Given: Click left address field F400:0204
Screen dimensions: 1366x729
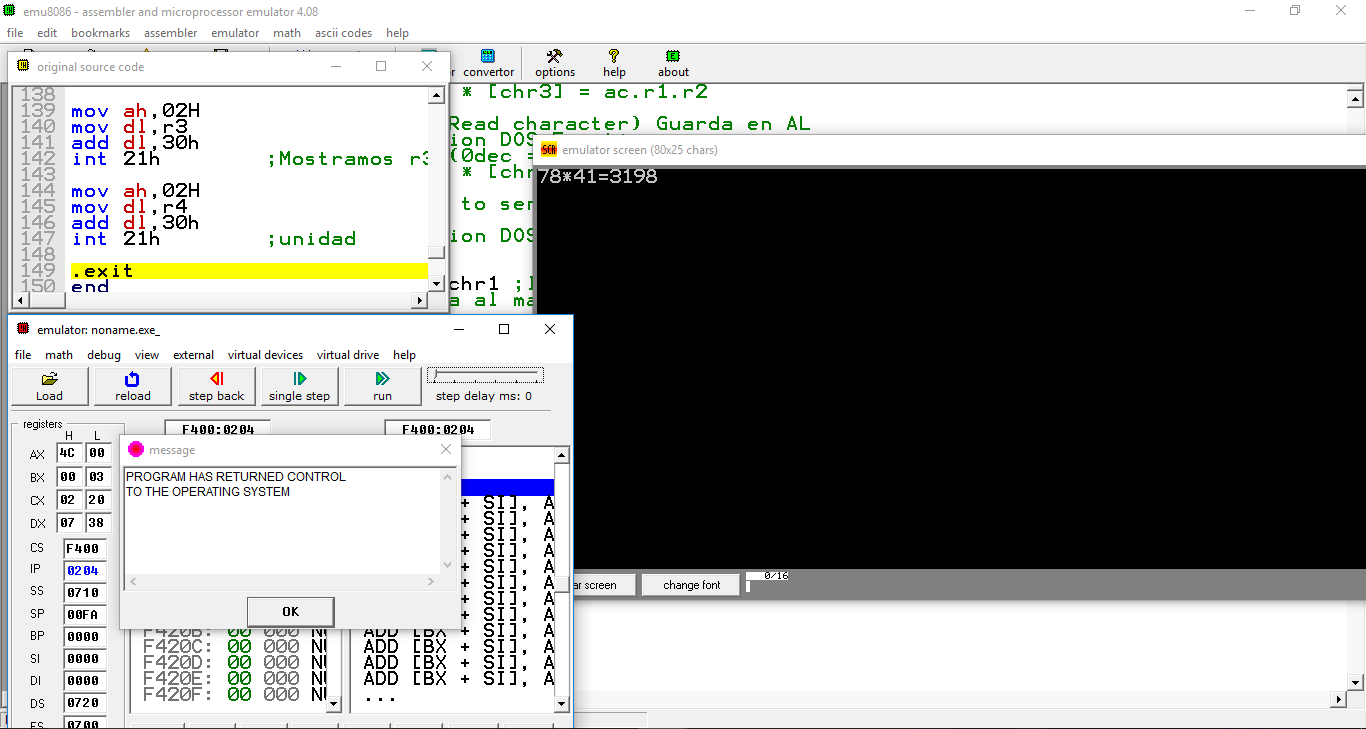Looking at the screenshot, I should 218,430.
